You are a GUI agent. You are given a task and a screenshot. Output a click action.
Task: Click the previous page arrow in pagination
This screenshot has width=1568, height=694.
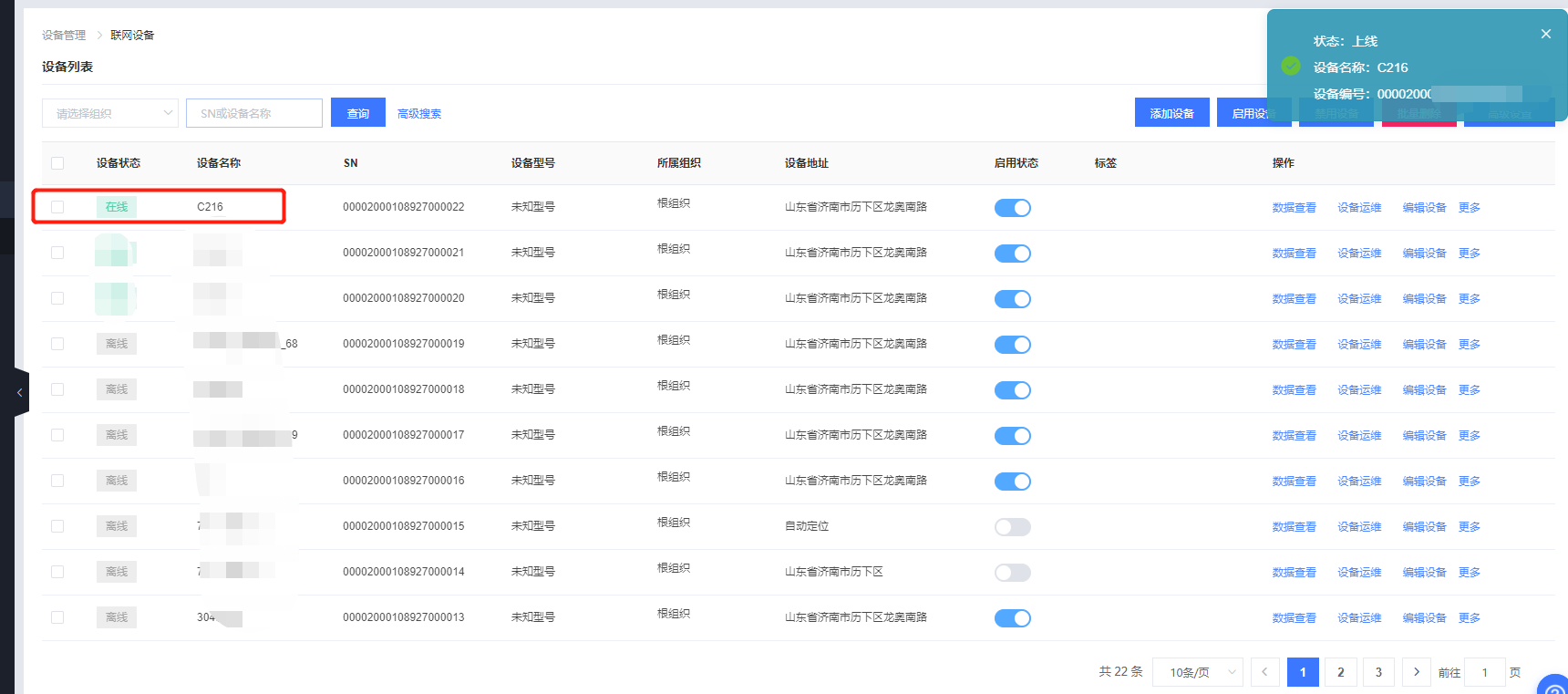pyautogui.click(x=1264, y=672)
